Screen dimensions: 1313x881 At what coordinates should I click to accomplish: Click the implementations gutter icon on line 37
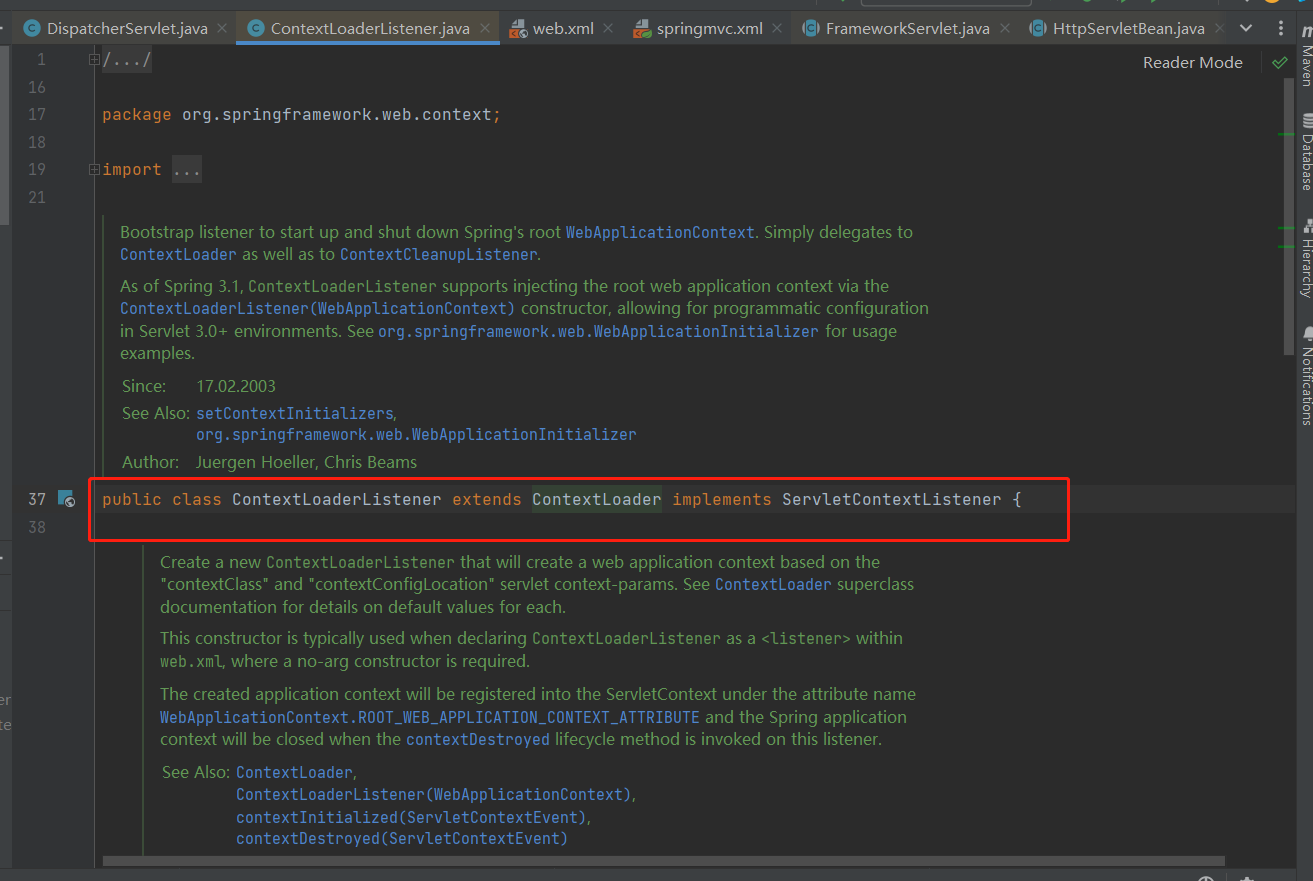click(x=66, y=498)
